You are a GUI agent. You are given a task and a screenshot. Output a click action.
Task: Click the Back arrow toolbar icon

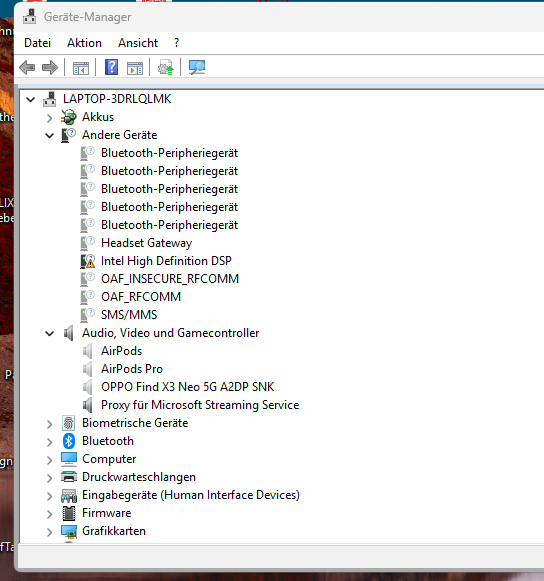tap(27, 67)
